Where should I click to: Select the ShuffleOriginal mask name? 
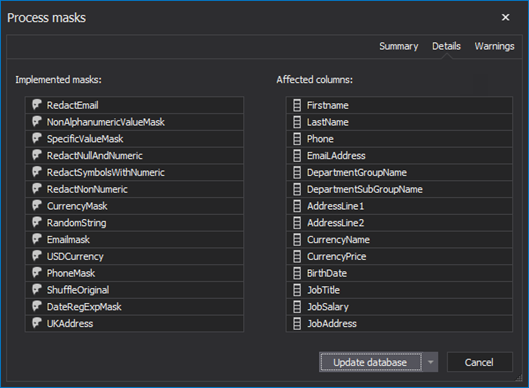coord(78,290)
